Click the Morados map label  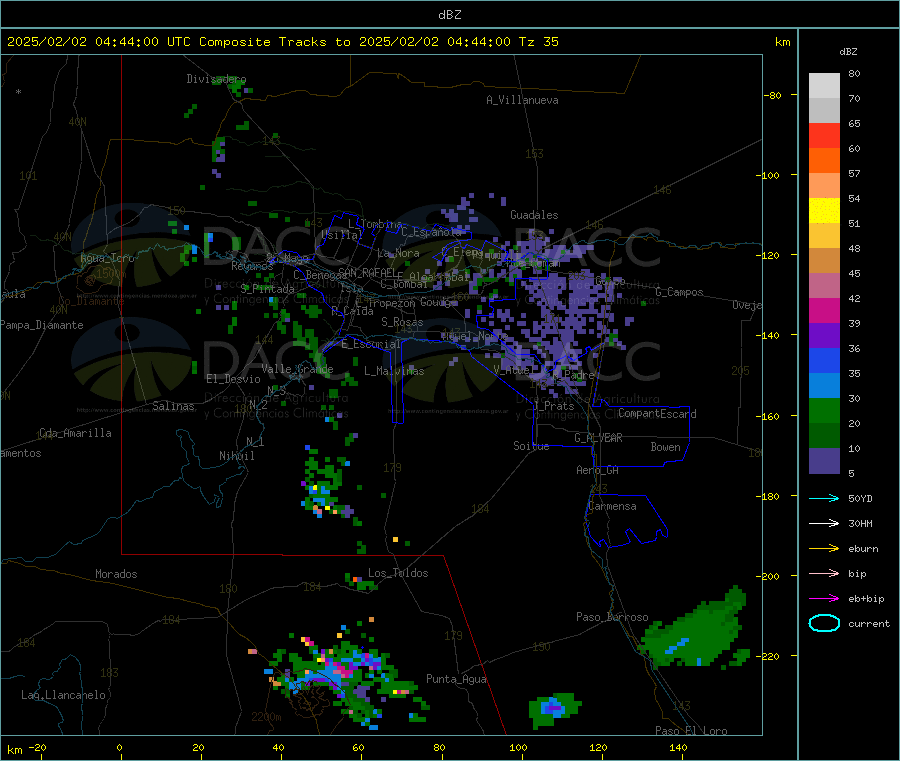[116, 574]
